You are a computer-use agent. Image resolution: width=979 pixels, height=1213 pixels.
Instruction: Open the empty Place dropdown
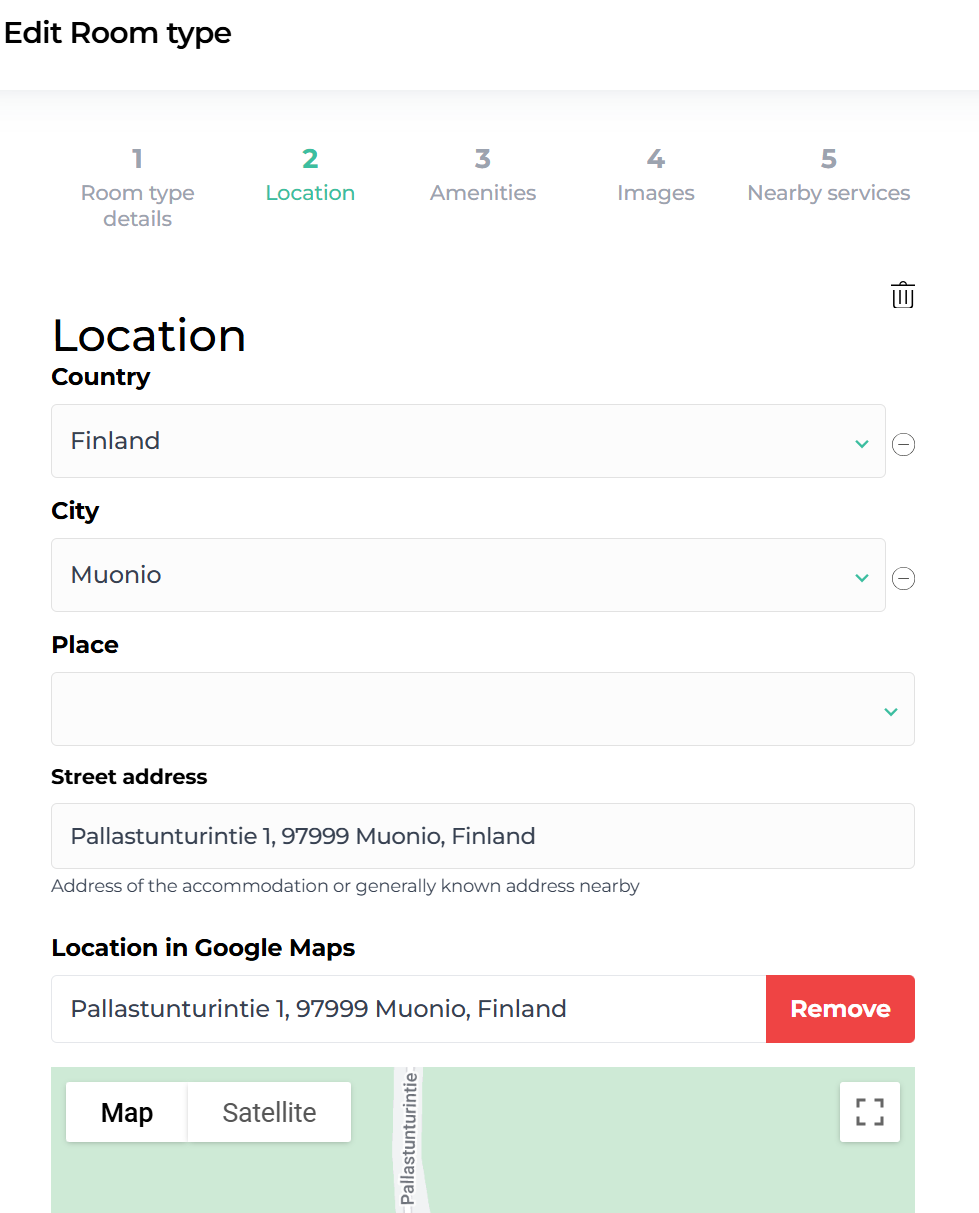click(483, 709)
